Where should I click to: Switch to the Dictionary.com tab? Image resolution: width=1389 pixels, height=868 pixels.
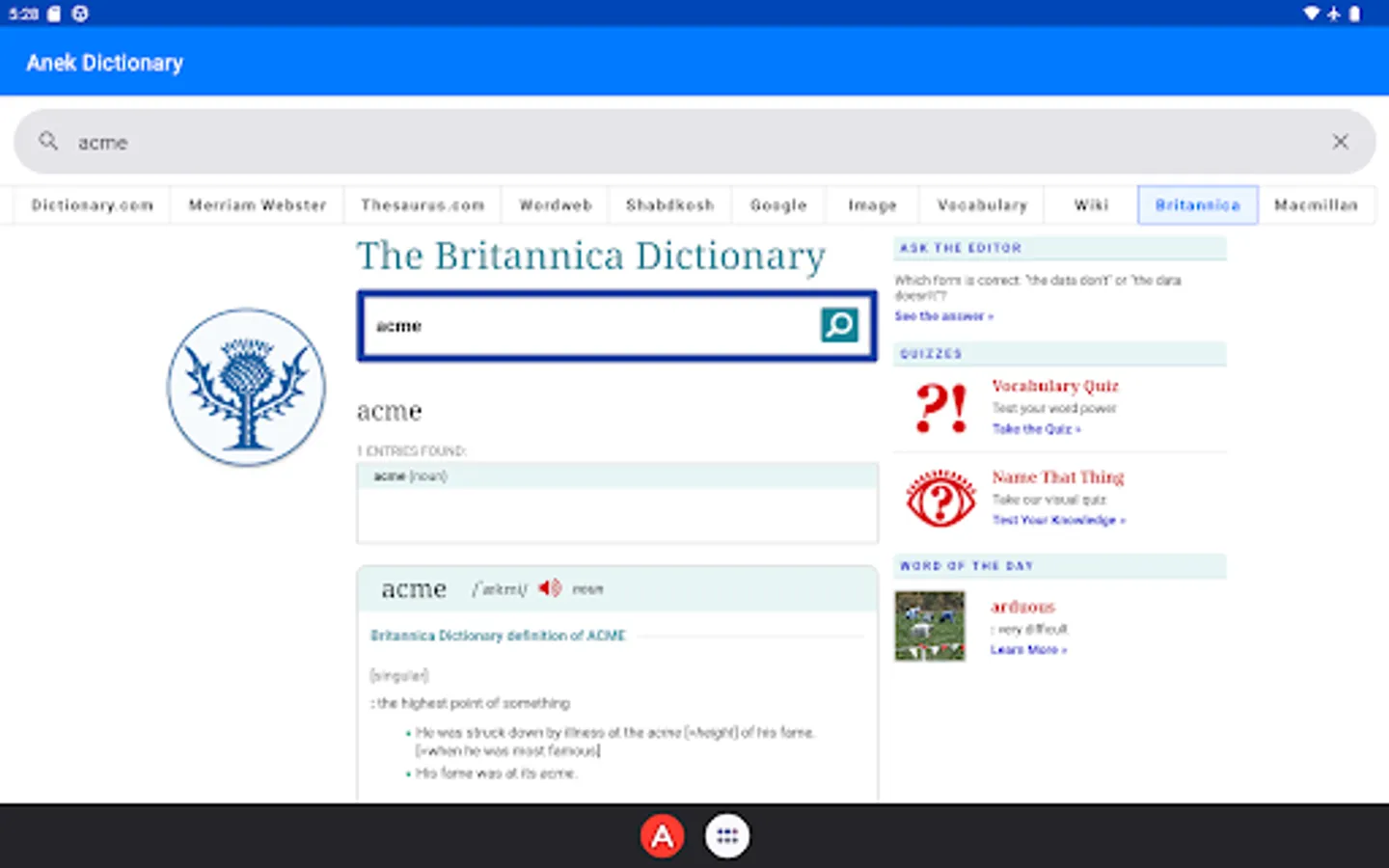(x=93, y=205)
